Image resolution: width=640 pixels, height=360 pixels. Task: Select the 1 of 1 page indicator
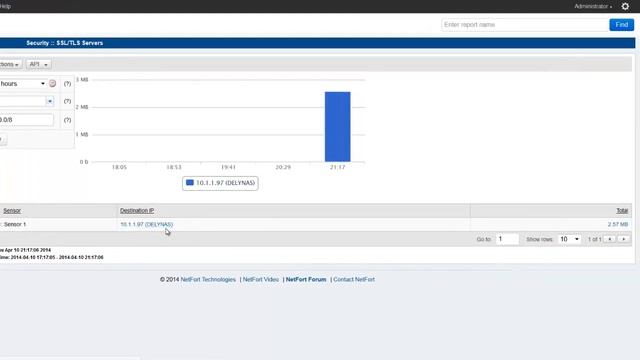594,239
